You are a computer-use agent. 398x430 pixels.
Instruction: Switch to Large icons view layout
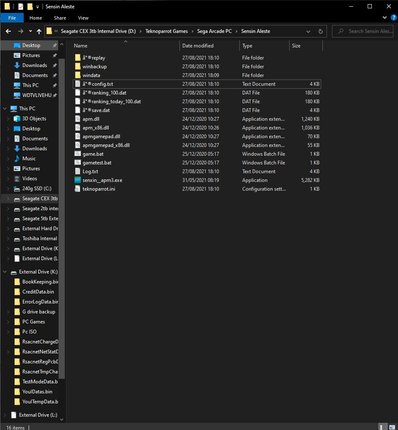(392, 427)
